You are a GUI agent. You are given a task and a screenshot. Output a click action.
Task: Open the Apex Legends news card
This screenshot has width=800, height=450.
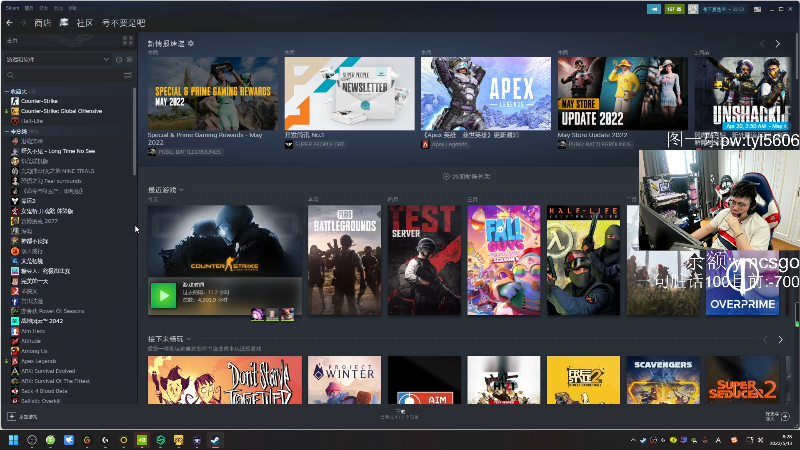pyautogui.click(x=486, y=93)
